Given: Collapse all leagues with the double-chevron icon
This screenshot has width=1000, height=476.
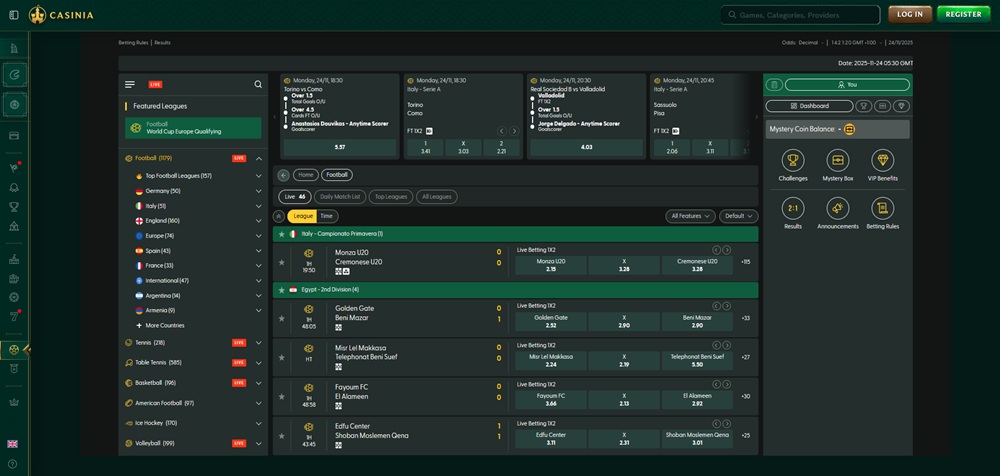Looking at the screenshot, I should click(279, 216).
